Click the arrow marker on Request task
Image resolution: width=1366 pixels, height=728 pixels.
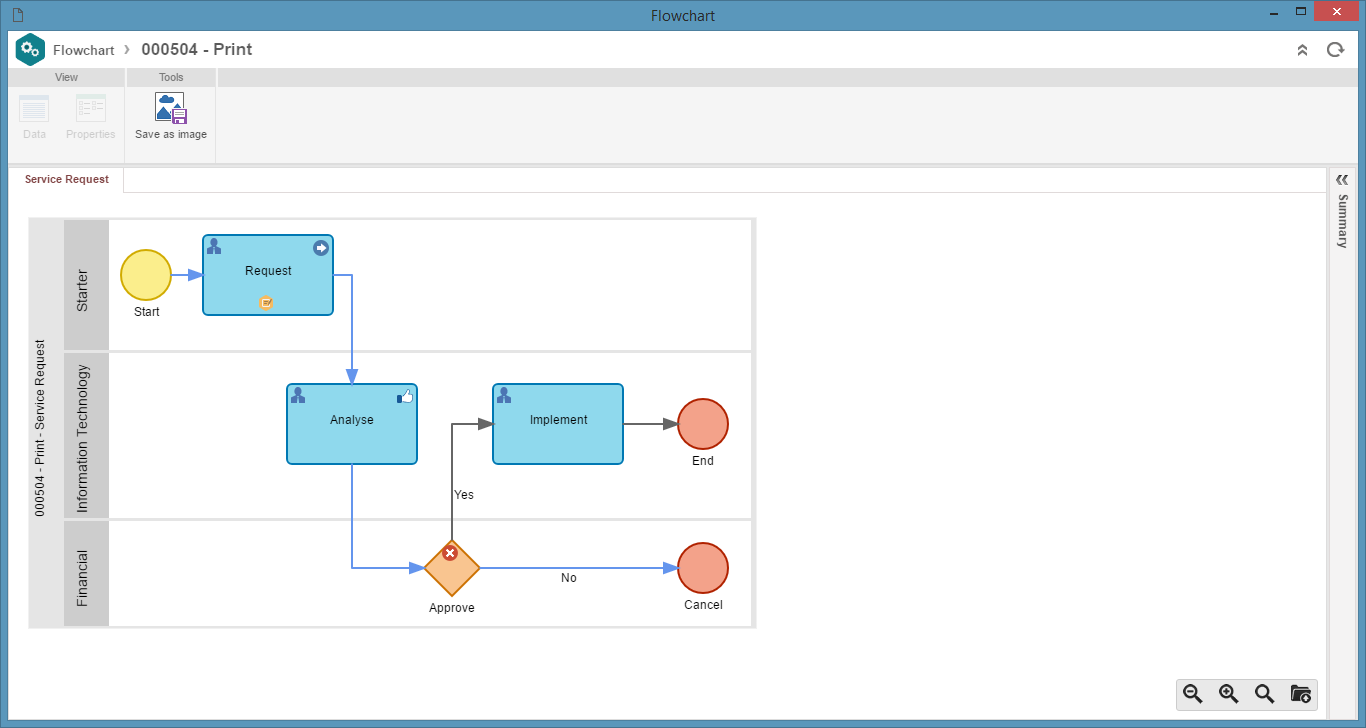321,248
